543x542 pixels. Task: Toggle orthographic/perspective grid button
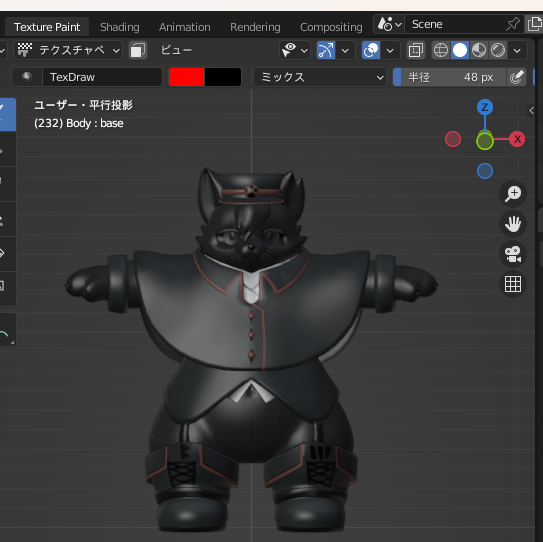pyautogui.click(x=513, y=284)
